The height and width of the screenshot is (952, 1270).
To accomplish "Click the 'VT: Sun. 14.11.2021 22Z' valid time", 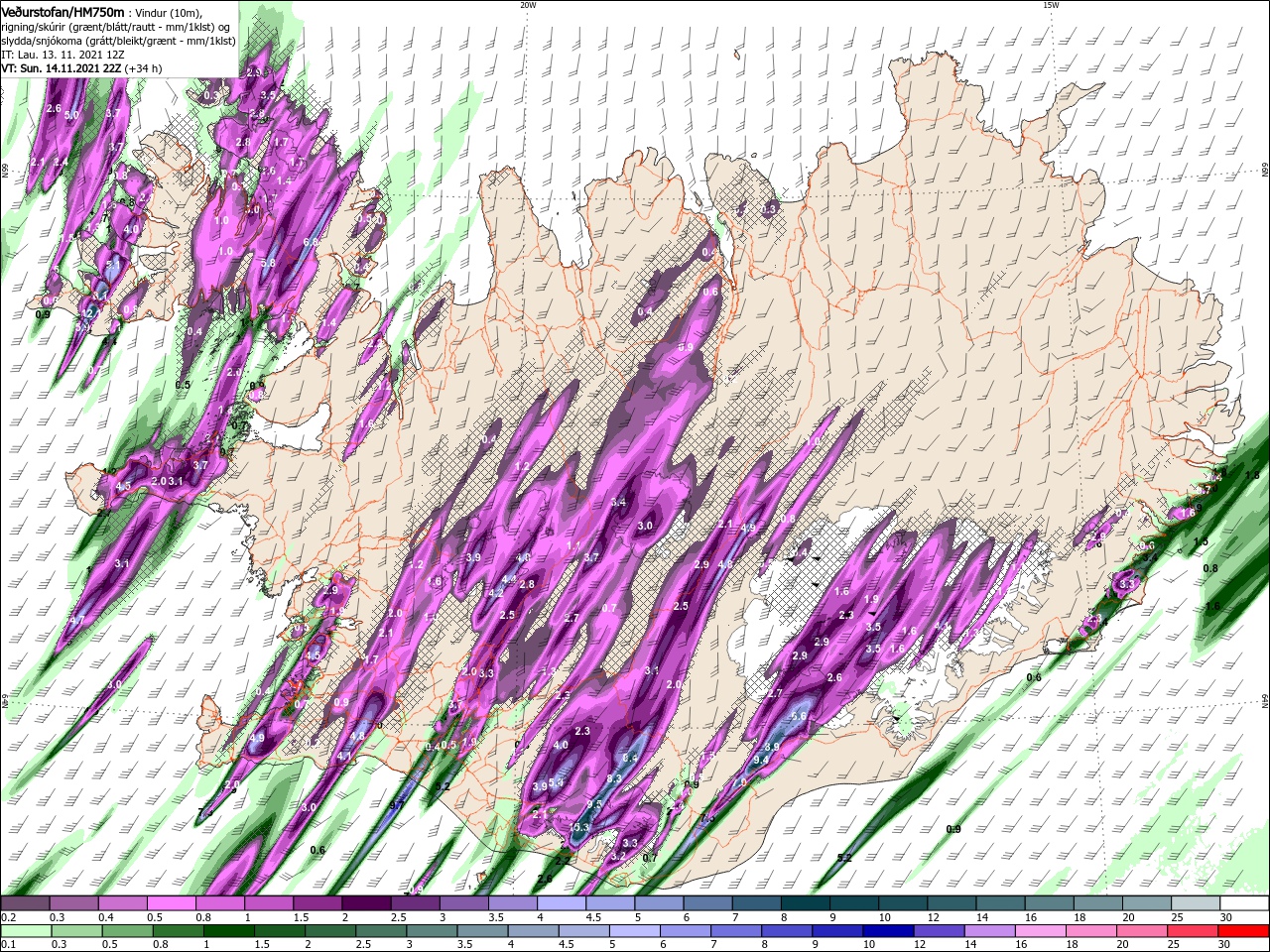I will tap(61, 68).
